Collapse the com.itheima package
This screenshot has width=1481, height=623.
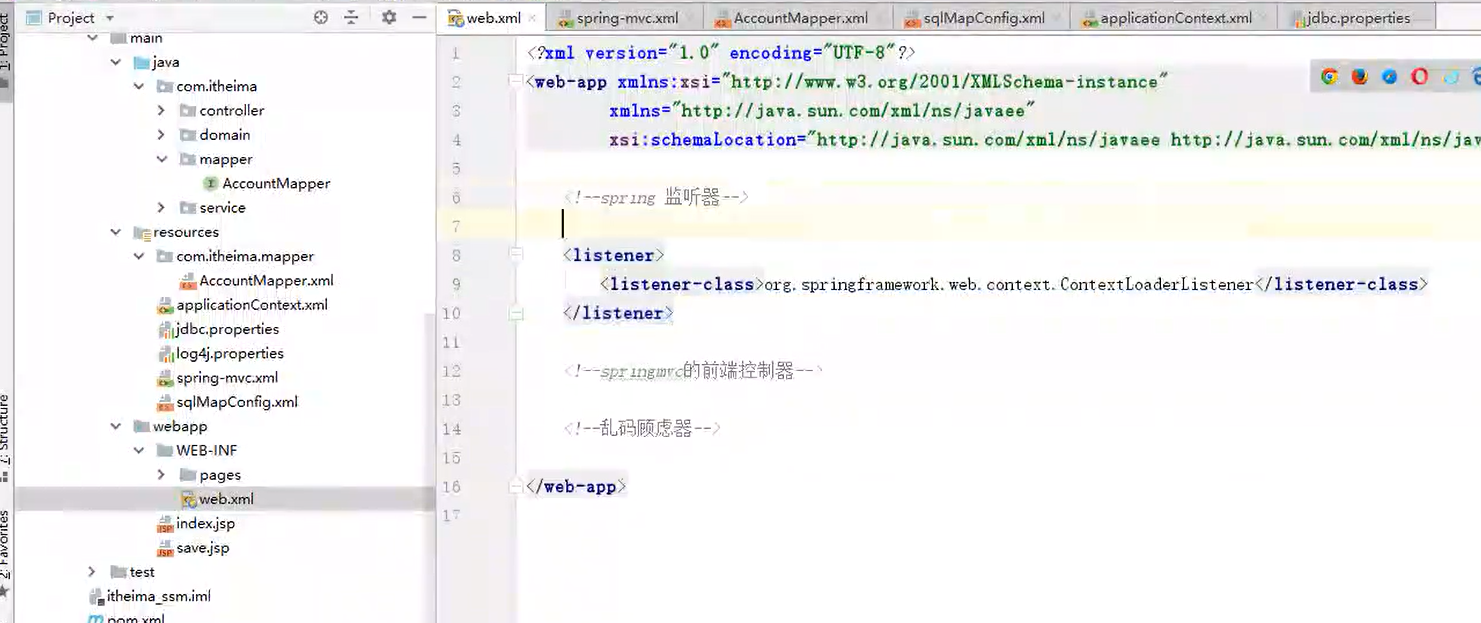pyautogui.click(x=139, y=86)
